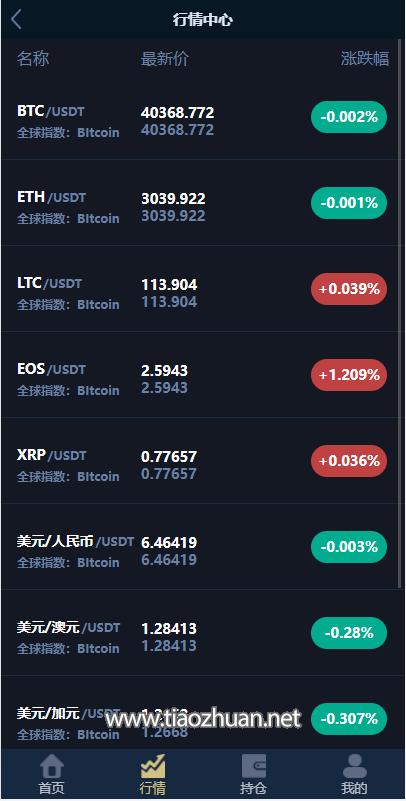Open the 我的 profile icon
Image resolution: width=406 pixels, height=801 pixels.
(354, 774)
